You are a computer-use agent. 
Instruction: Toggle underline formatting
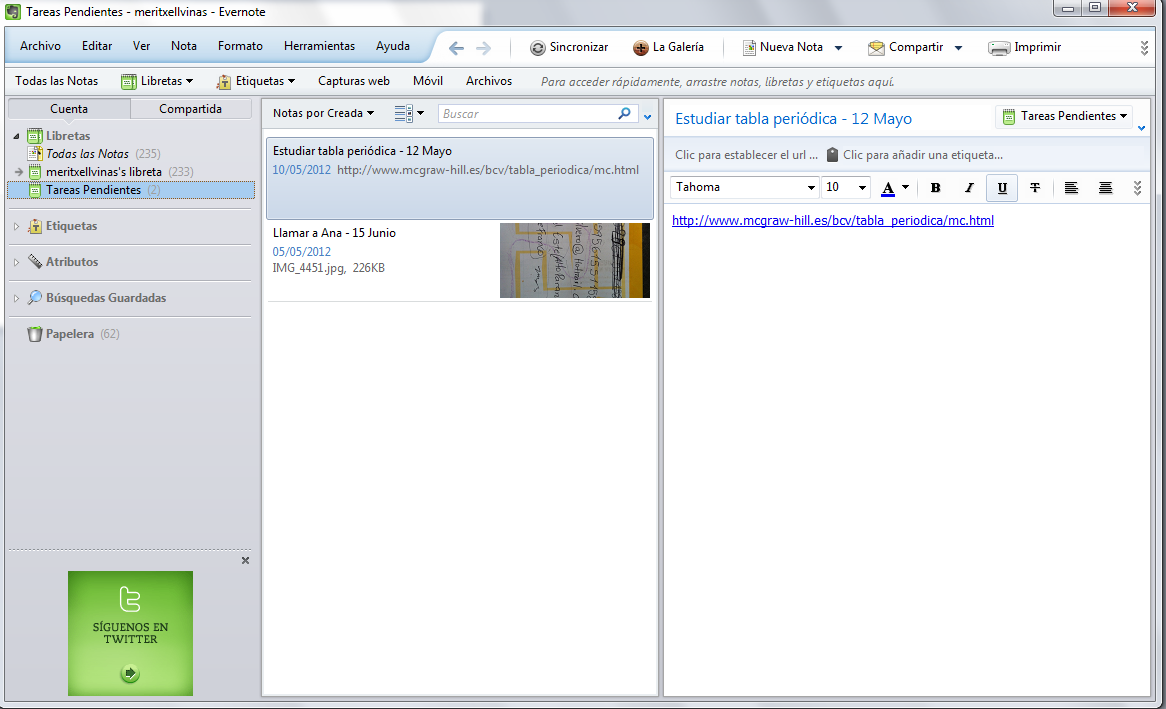1002,188
